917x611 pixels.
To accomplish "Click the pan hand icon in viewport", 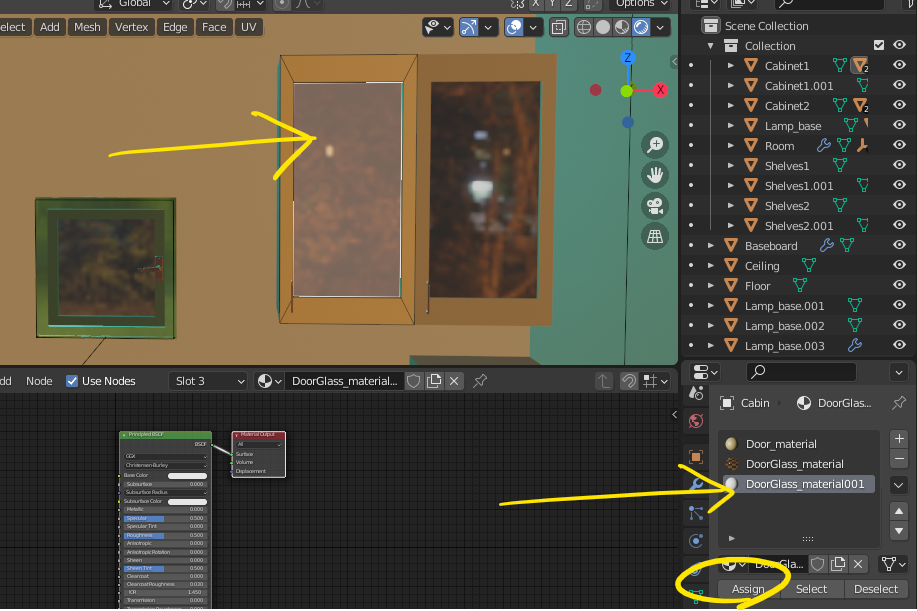I will tap(655, 175).
